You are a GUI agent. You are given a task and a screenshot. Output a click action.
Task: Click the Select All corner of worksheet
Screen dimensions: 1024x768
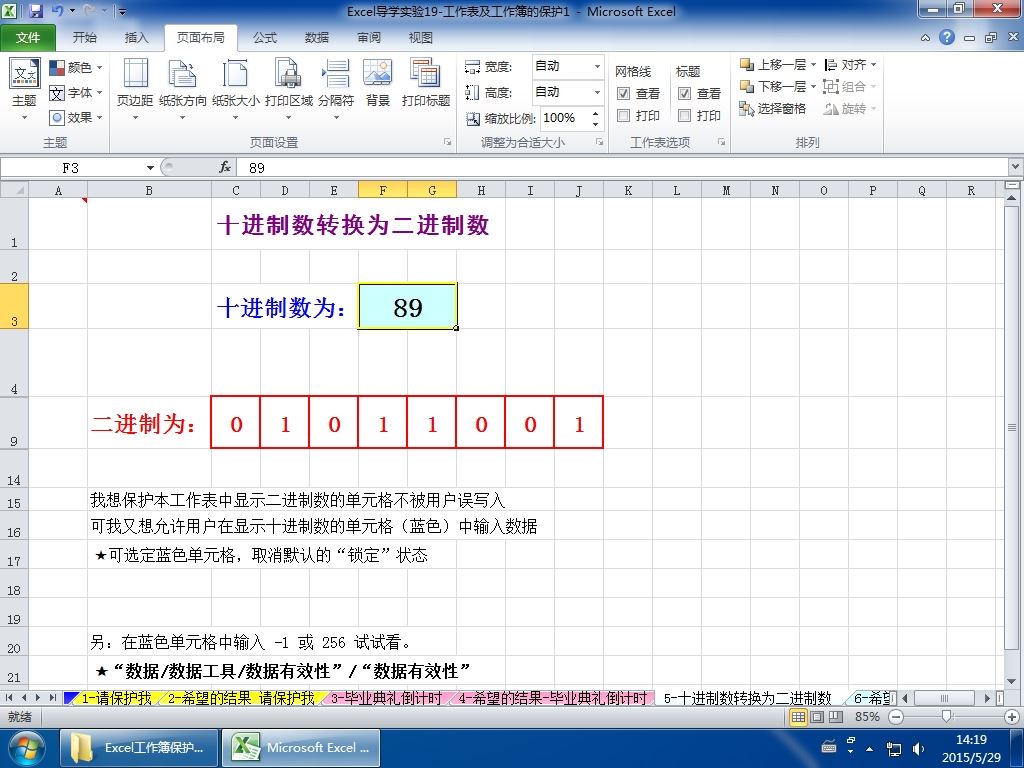pyautogui.click(x=14, y=190)
